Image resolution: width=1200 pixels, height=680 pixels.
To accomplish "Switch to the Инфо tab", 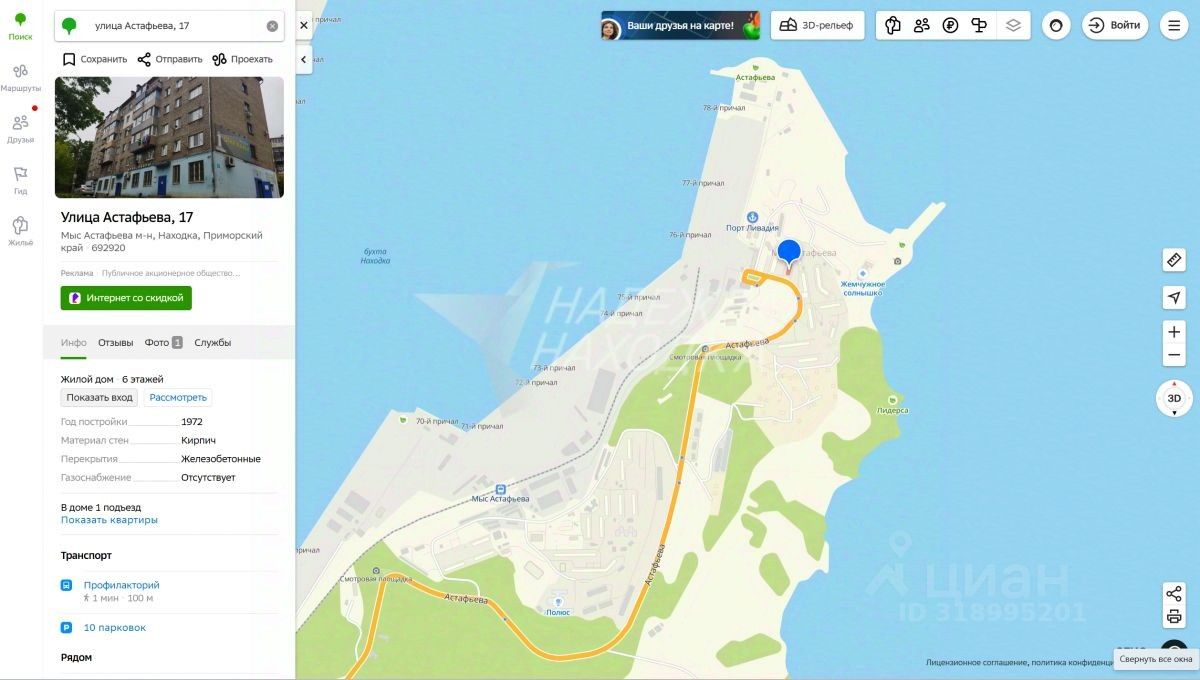I will click(74, 342).
